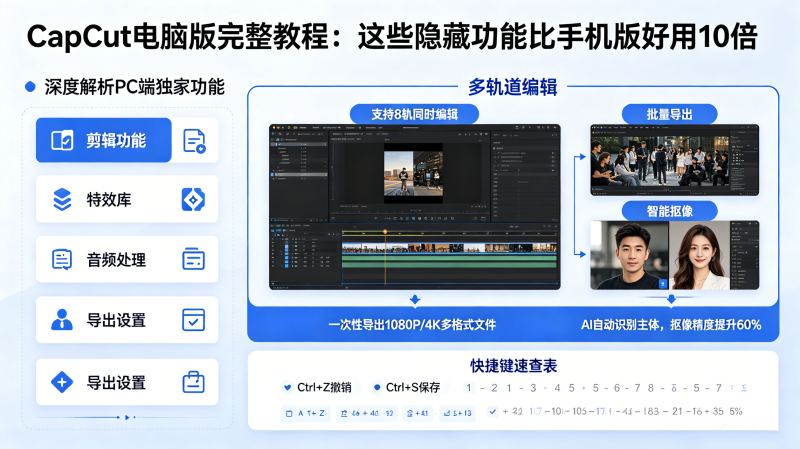800x449 pixels.
Task: Click the person icon in the sidebar
Action: 62,320
